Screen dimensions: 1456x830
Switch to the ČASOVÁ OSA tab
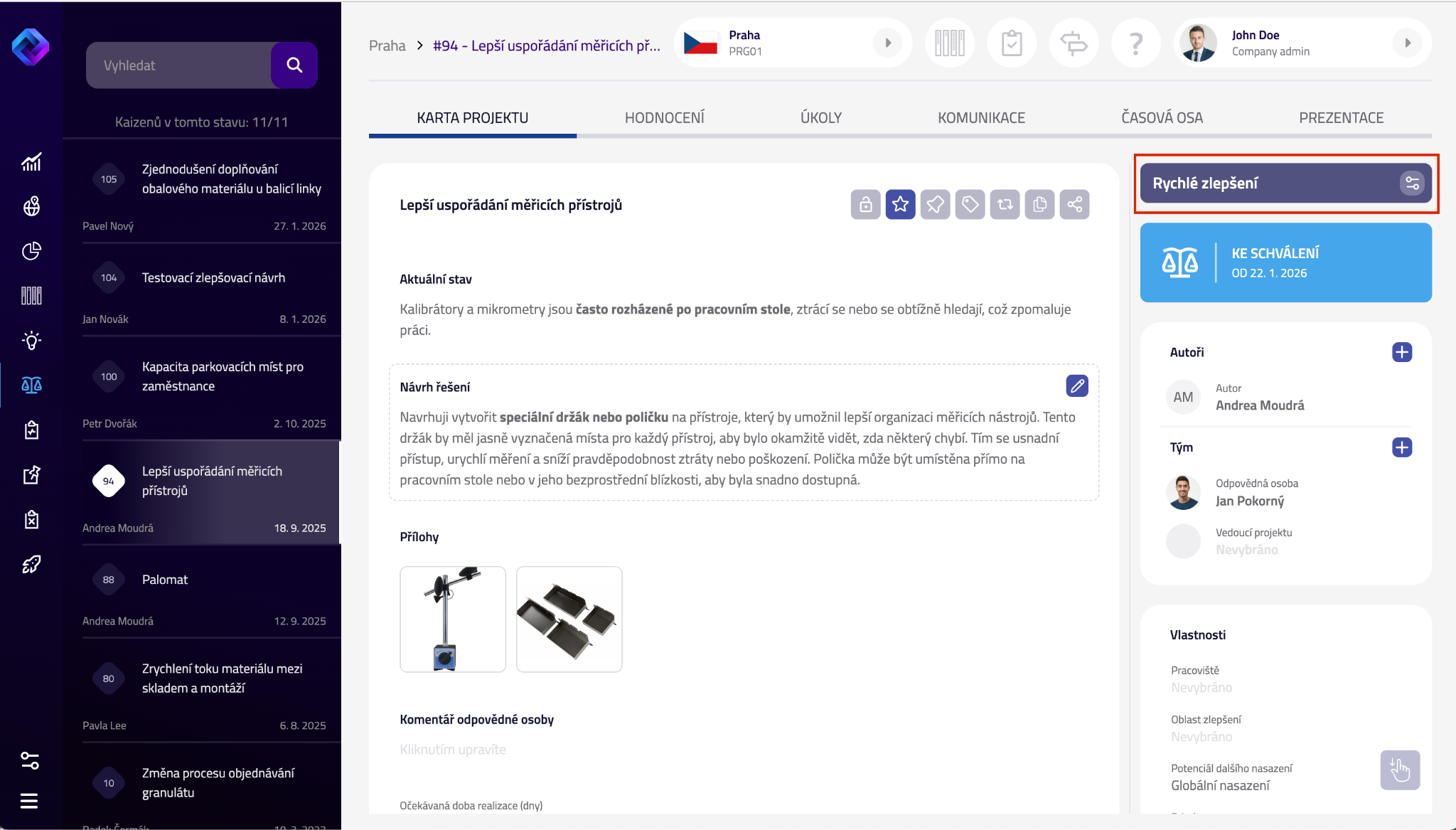(1162, 118)
